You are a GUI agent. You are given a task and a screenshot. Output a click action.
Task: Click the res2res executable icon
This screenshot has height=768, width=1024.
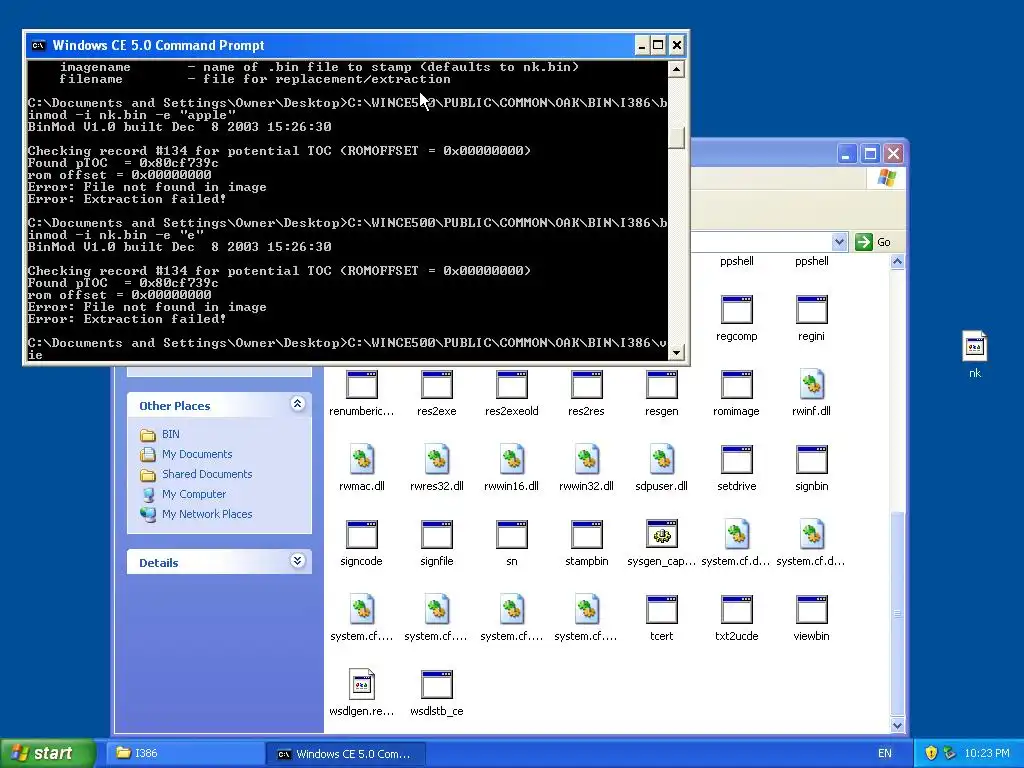point(586,385)
